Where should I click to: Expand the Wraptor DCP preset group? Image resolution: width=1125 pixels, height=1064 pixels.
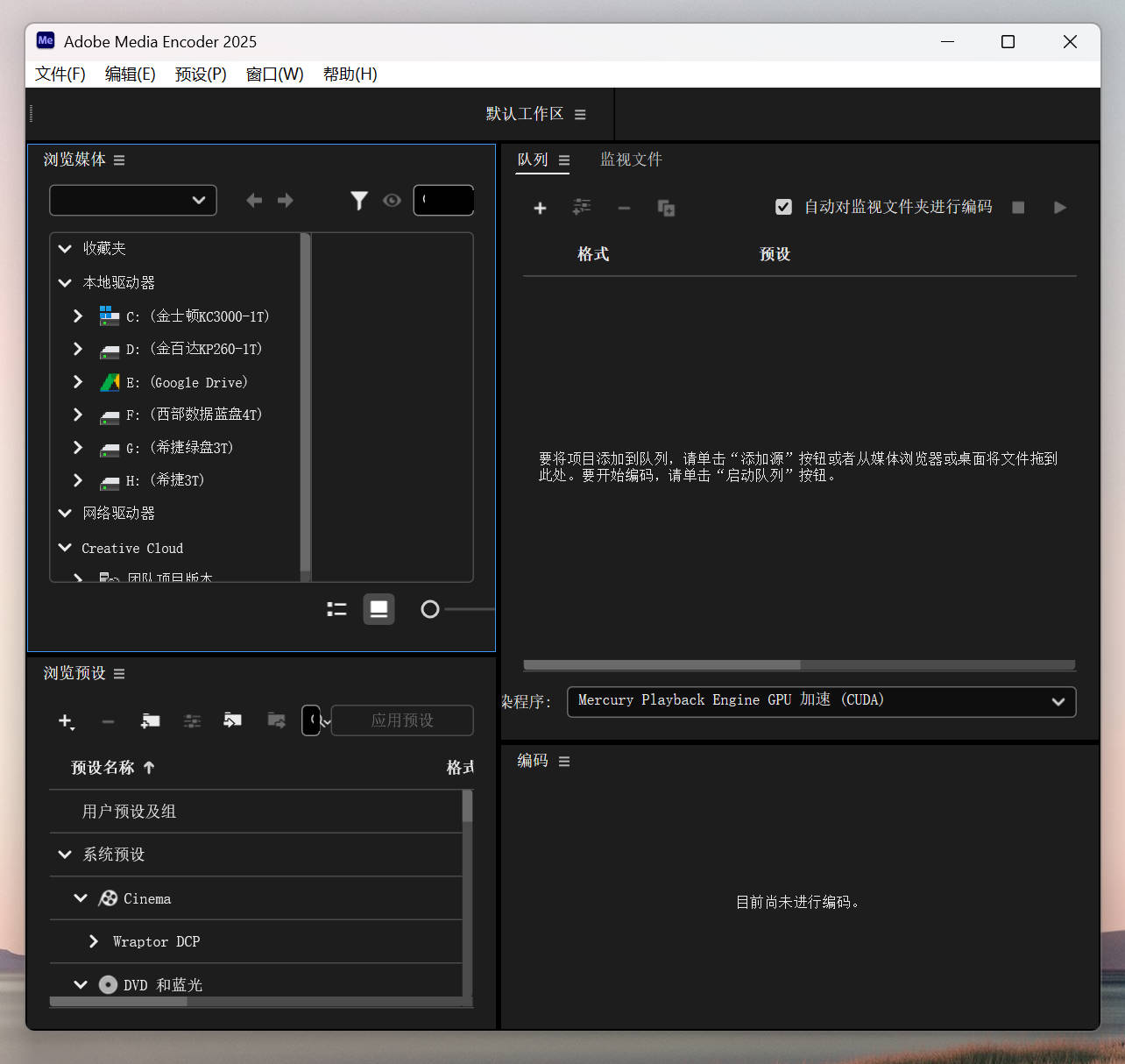click(94, 941)
